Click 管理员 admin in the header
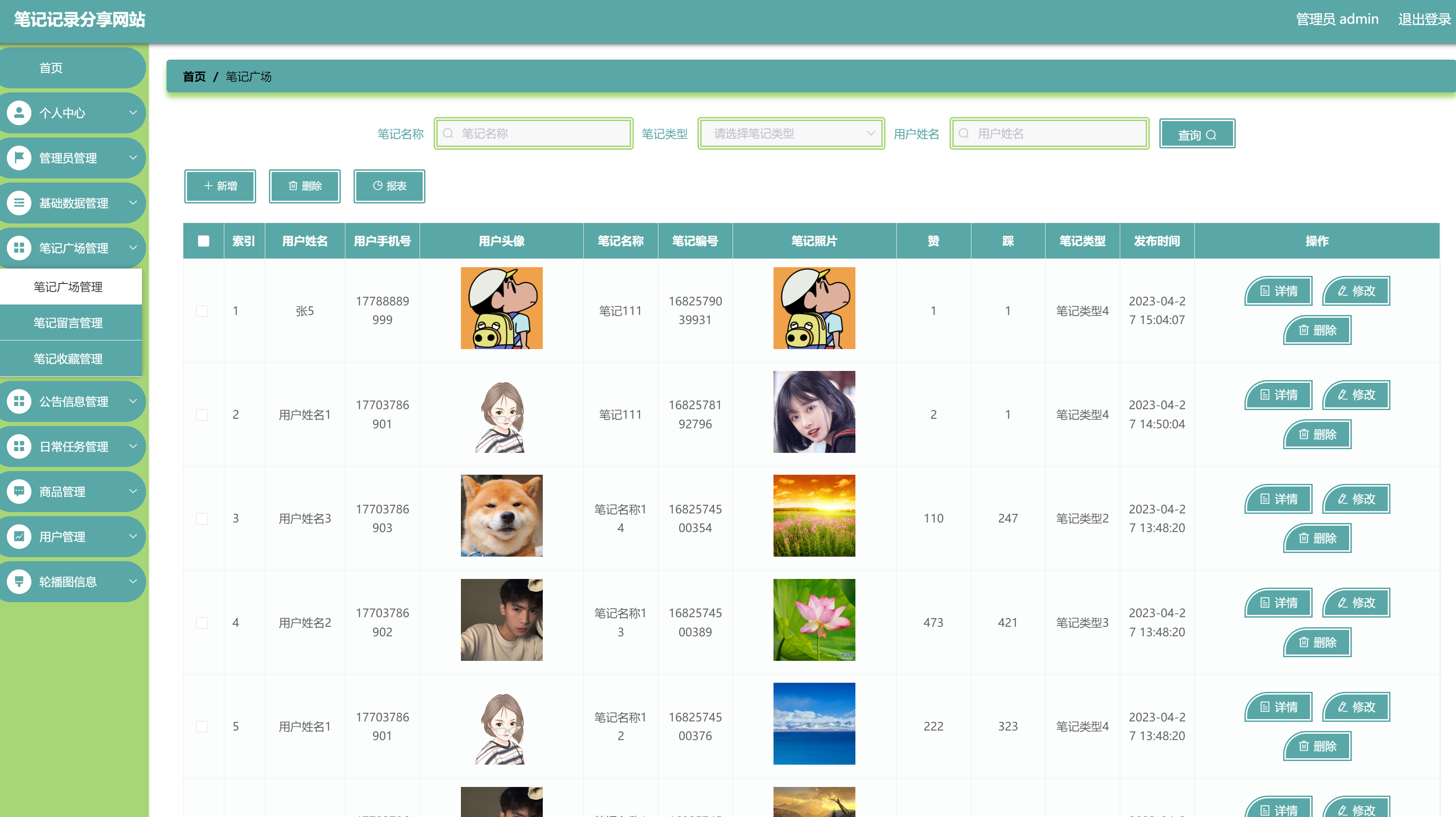The height and width of the screenshot is (817, 1456). tap(1337, 19)
